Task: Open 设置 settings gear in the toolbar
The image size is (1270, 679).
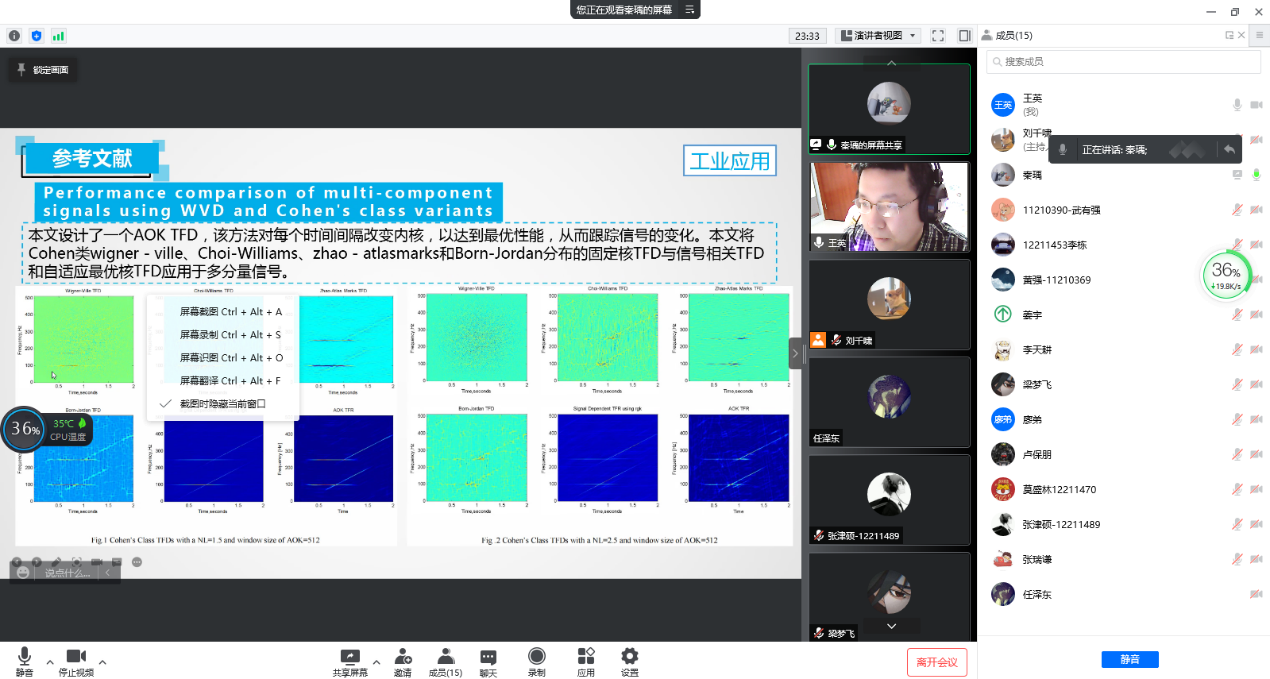Action: pos(629,660)
